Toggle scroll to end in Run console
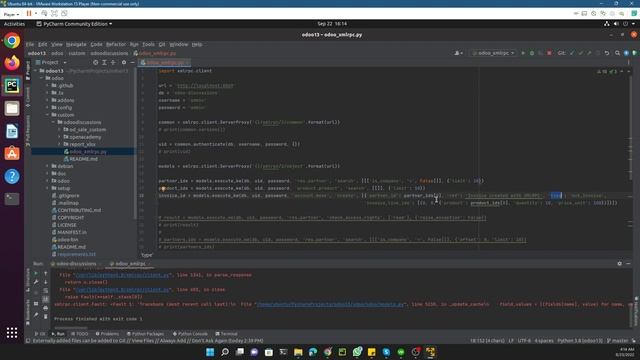 [45, 299]
